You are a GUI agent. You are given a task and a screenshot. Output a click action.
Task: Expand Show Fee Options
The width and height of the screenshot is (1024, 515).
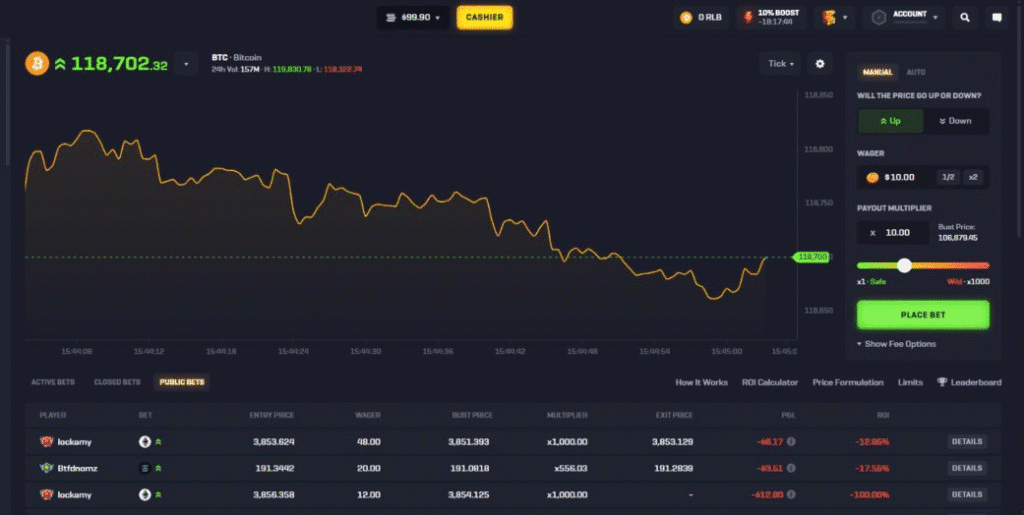[x=897, y=344]
